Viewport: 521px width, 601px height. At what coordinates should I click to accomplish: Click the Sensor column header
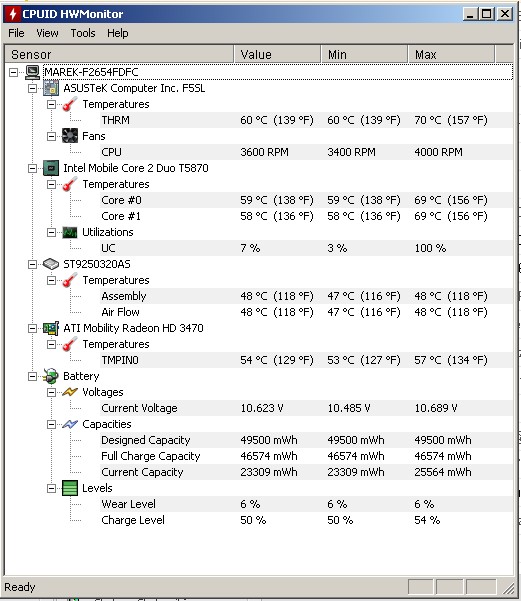[119, 54]
